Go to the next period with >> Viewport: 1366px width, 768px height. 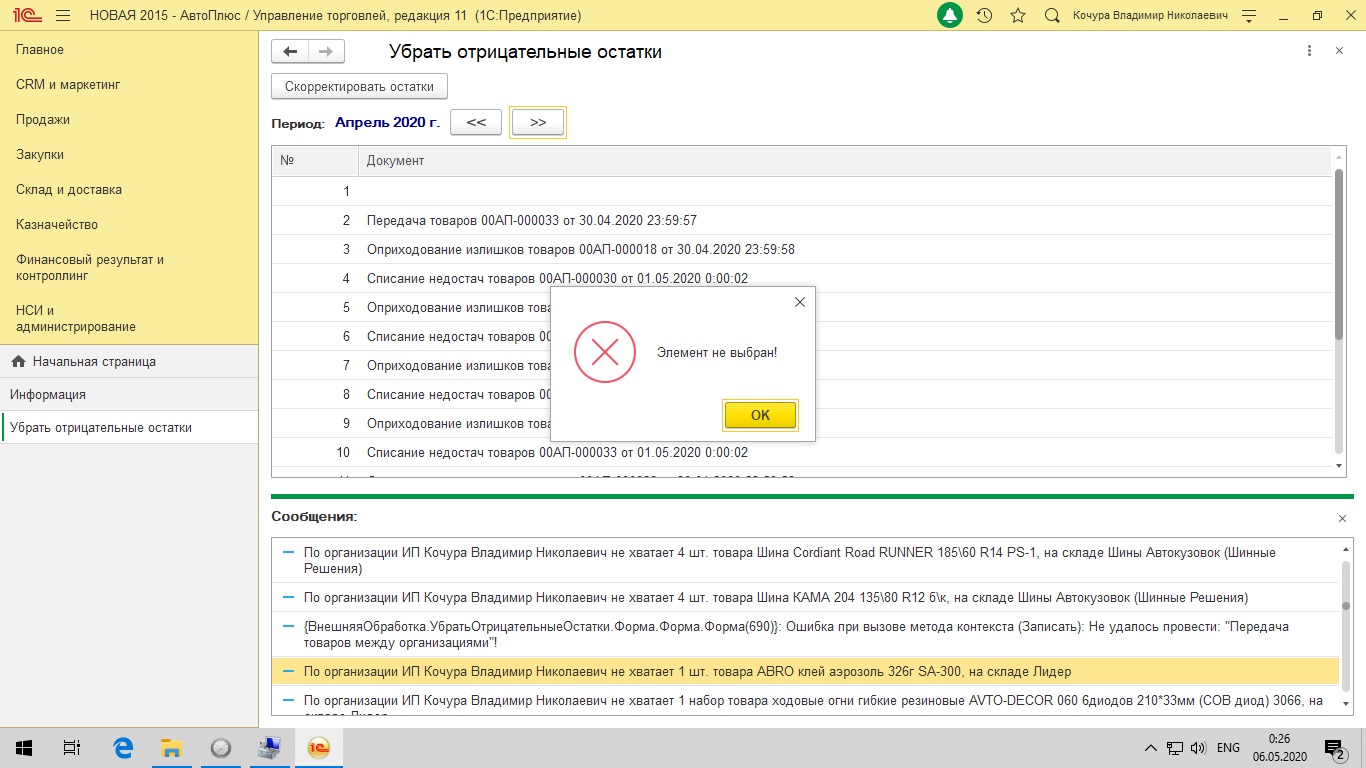tap(538, 122)
